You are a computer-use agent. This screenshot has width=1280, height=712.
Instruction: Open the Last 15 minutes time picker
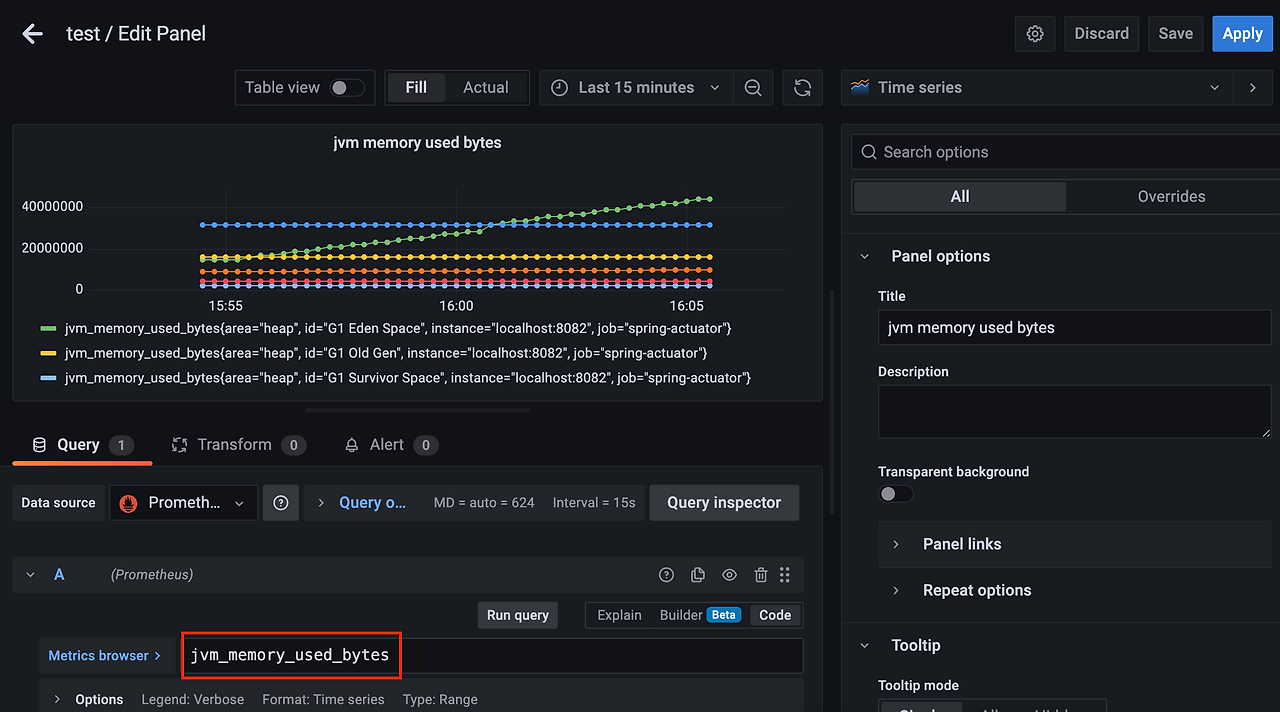click(x=636, y=87)
